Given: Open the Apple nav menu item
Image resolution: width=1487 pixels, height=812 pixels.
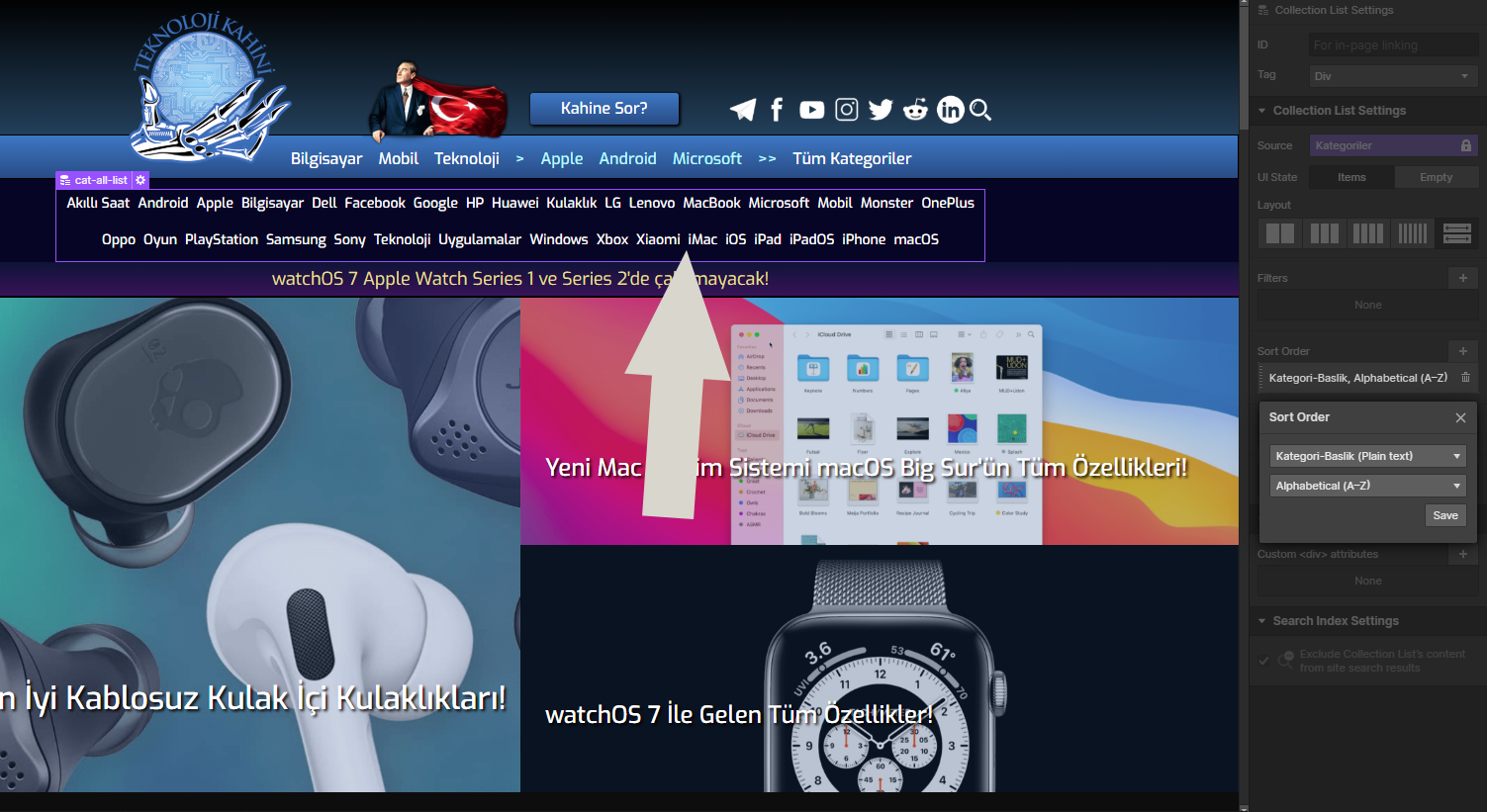Looking at the screenshot, I should tap(562, 158).
